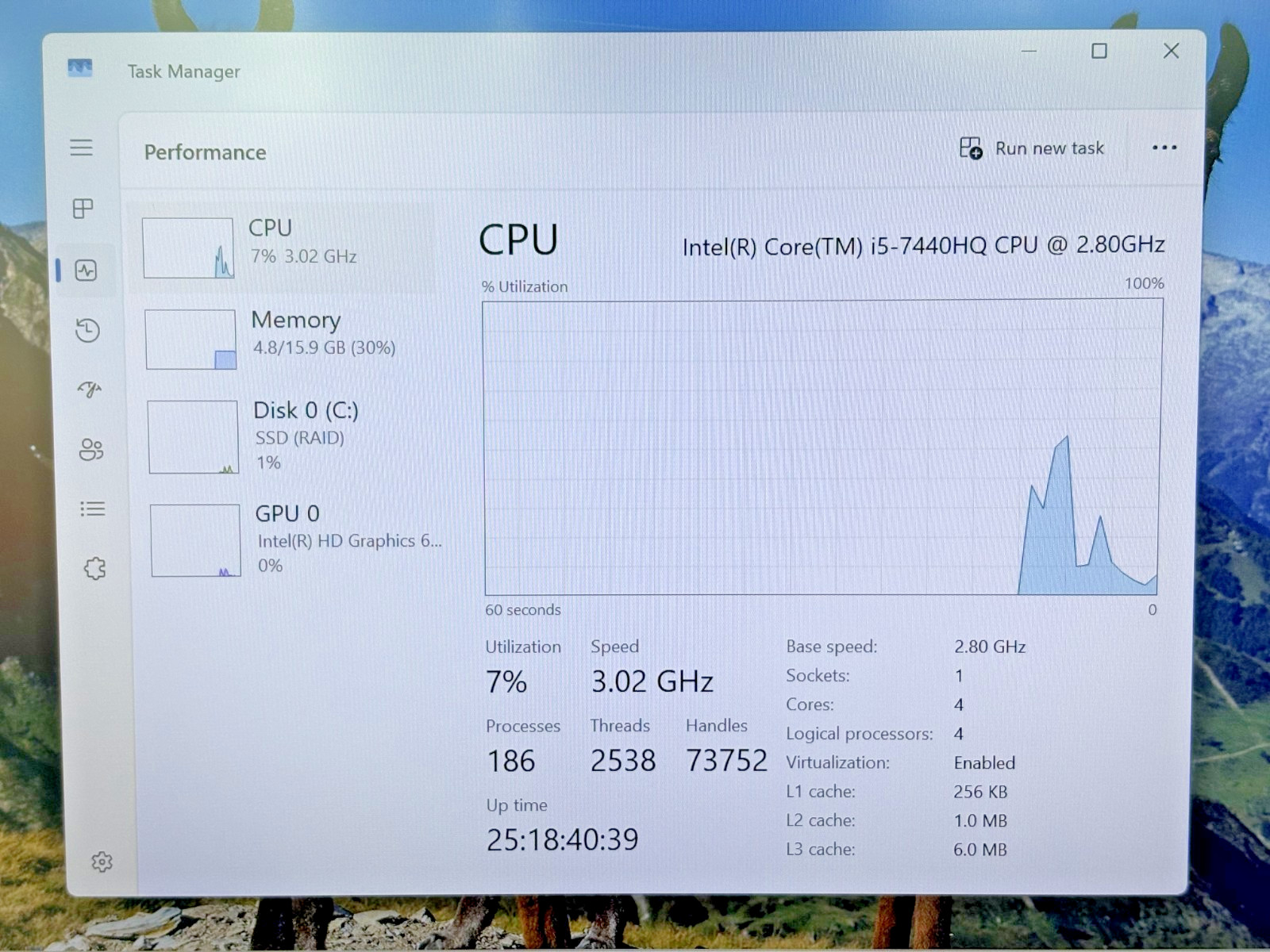This screenshot has height=952, width=1270.
Task: Click the L1 cache 256 KB value
Action: coord(980,792)
